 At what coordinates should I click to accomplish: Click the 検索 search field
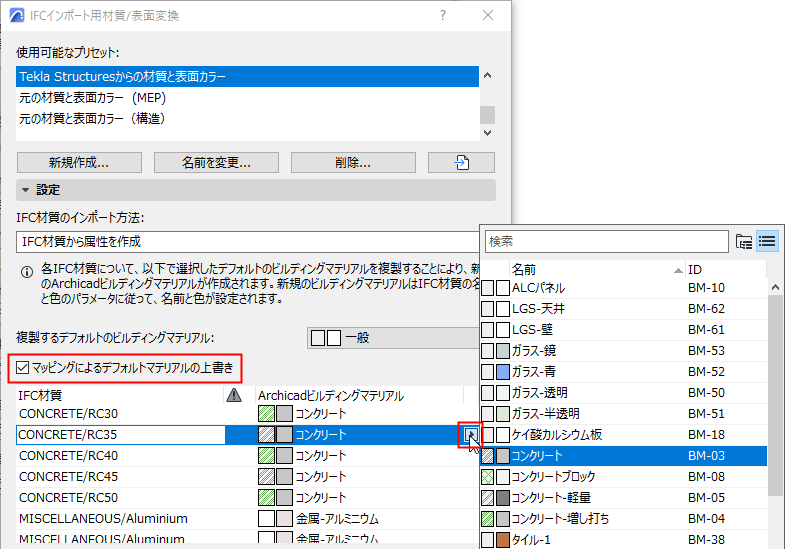click(x=606, y=242)
